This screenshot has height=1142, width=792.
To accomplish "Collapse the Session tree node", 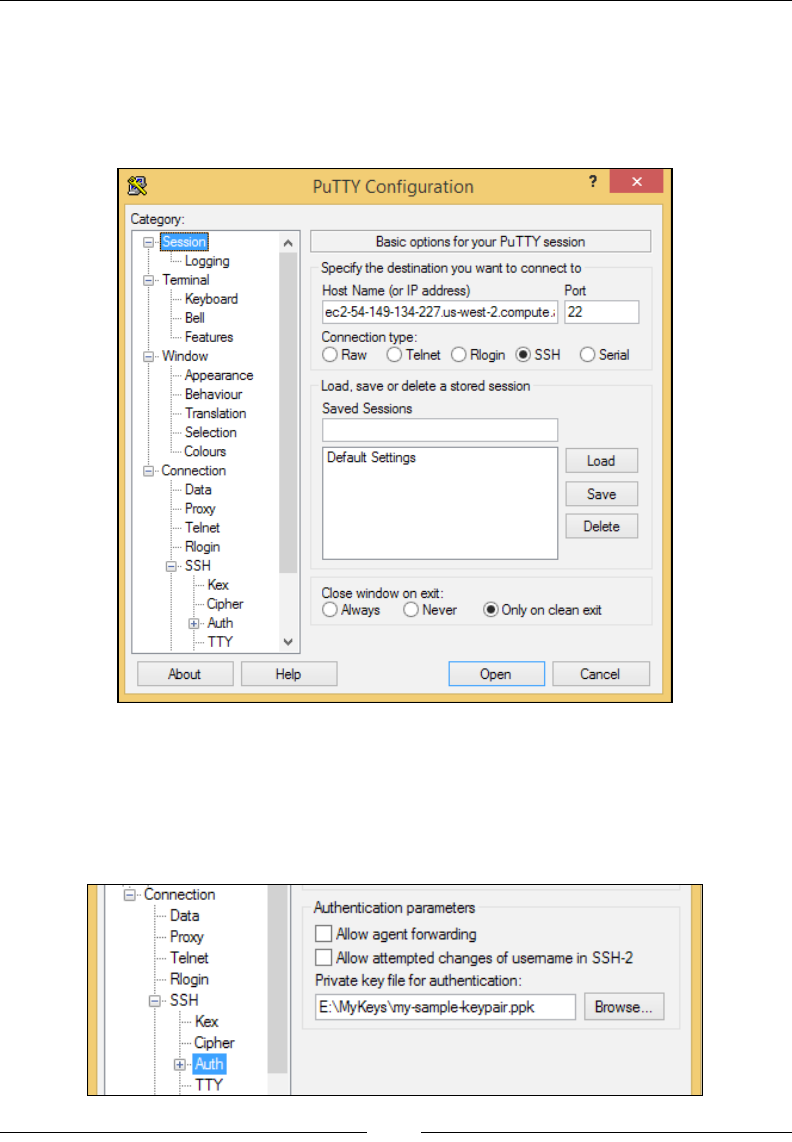I will pyautogui.click(x=149, y=242).
